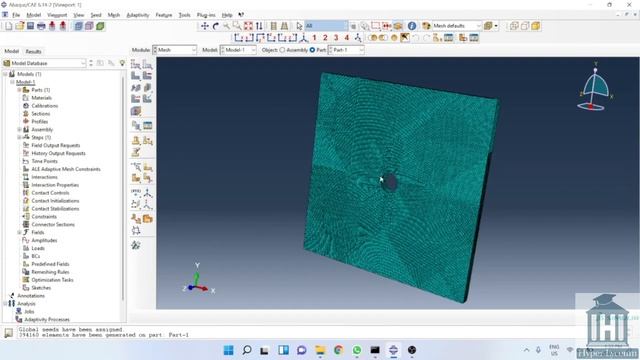Open the Module dropdown showing Mesh
The image size is (640, 360).
[x=175, y=50]
